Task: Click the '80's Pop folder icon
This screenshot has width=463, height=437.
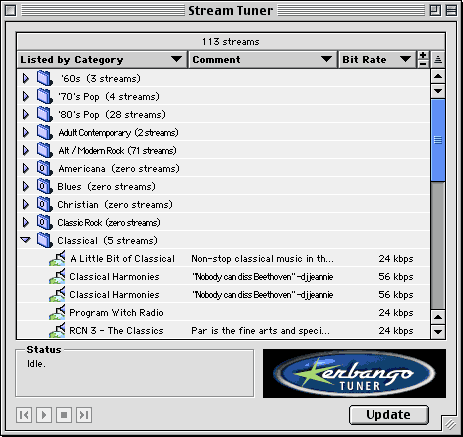Action: pos(45,114)
